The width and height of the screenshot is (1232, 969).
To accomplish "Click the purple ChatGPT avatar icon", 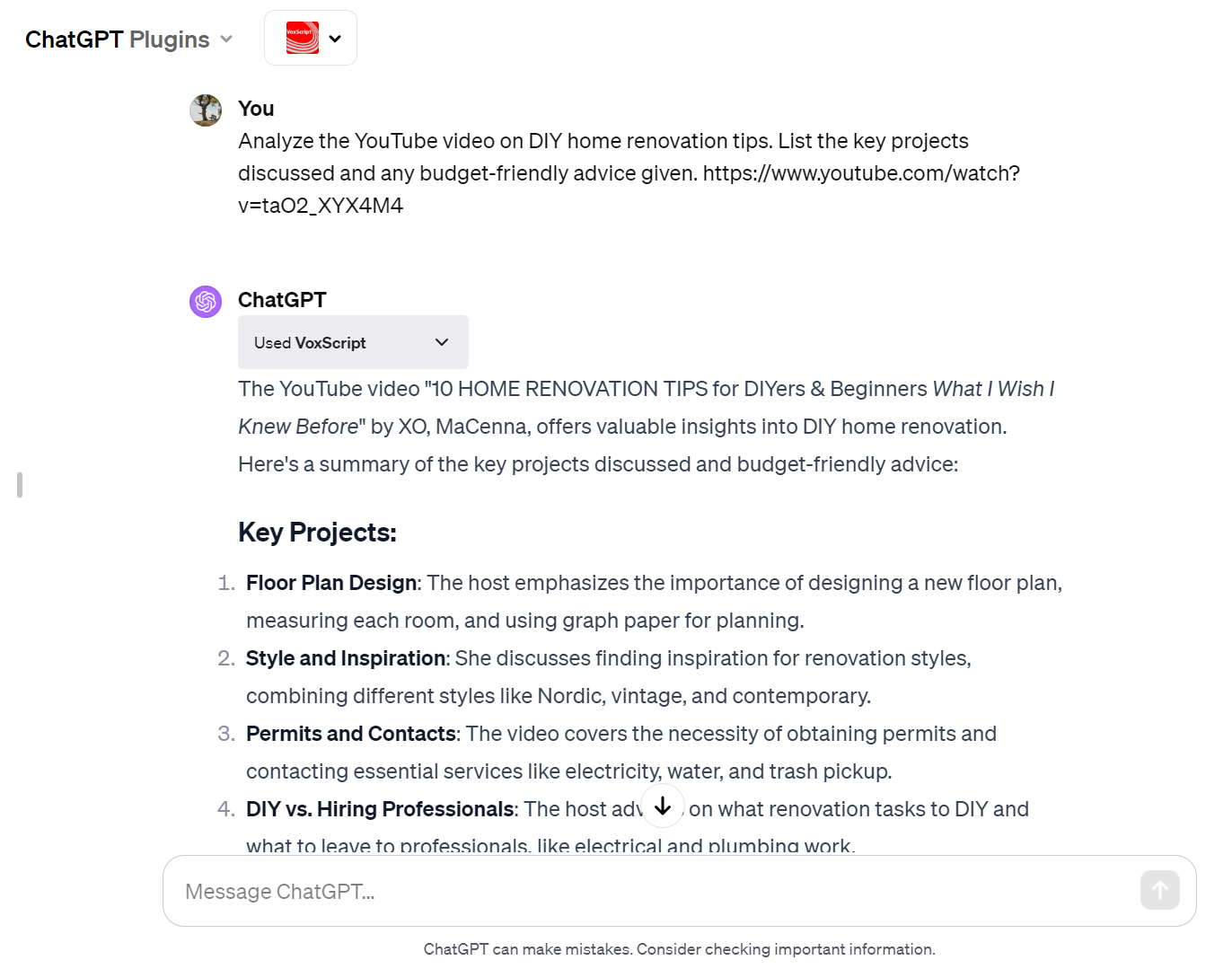I will tap(206, 302).
